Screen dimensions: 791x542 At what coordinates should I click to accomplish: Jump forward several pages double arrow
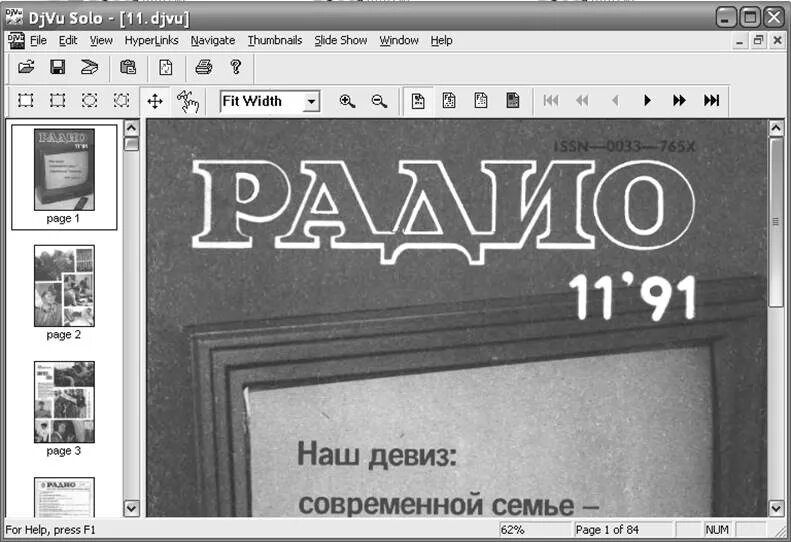click(679, 100)
